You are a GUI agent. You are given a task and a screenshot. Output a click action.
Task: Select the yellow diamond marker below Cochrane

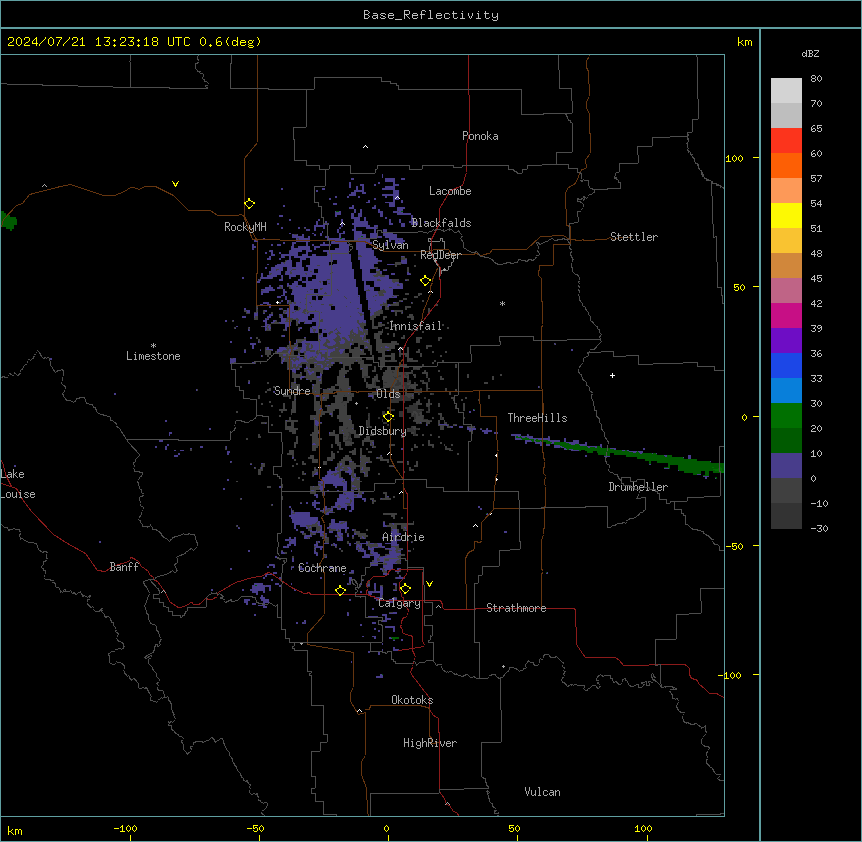point(340,590)
